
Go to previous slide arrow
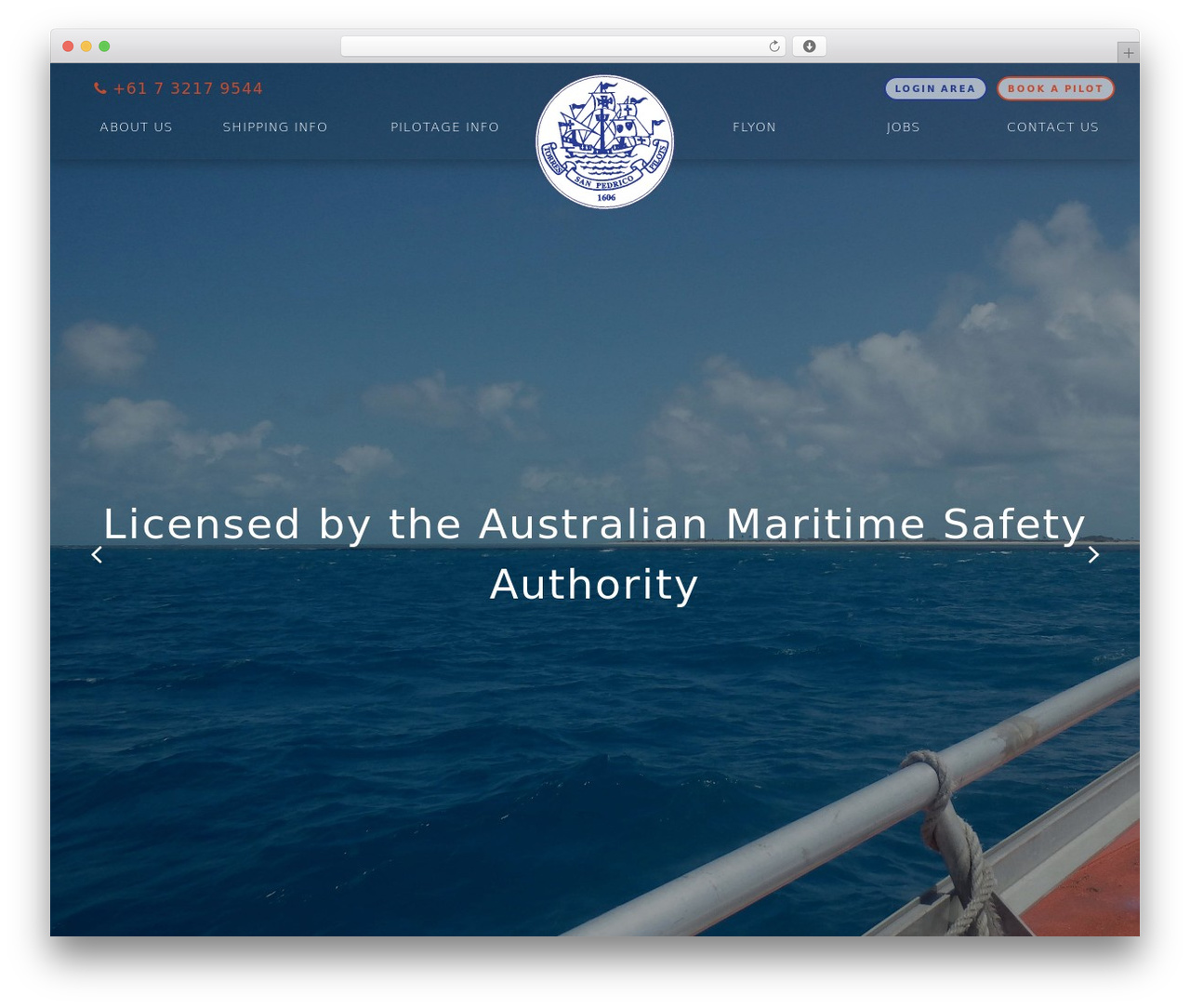[97, 554]
